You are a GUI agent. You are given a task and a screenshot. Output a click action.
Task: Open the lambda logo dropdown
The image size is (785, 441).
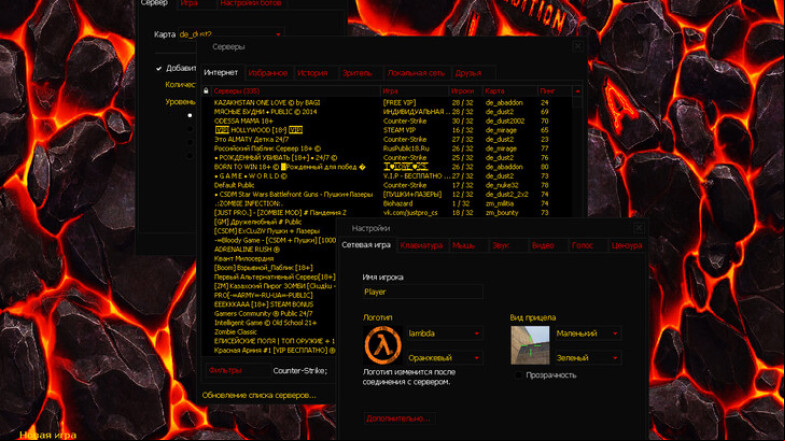(445, 333)
